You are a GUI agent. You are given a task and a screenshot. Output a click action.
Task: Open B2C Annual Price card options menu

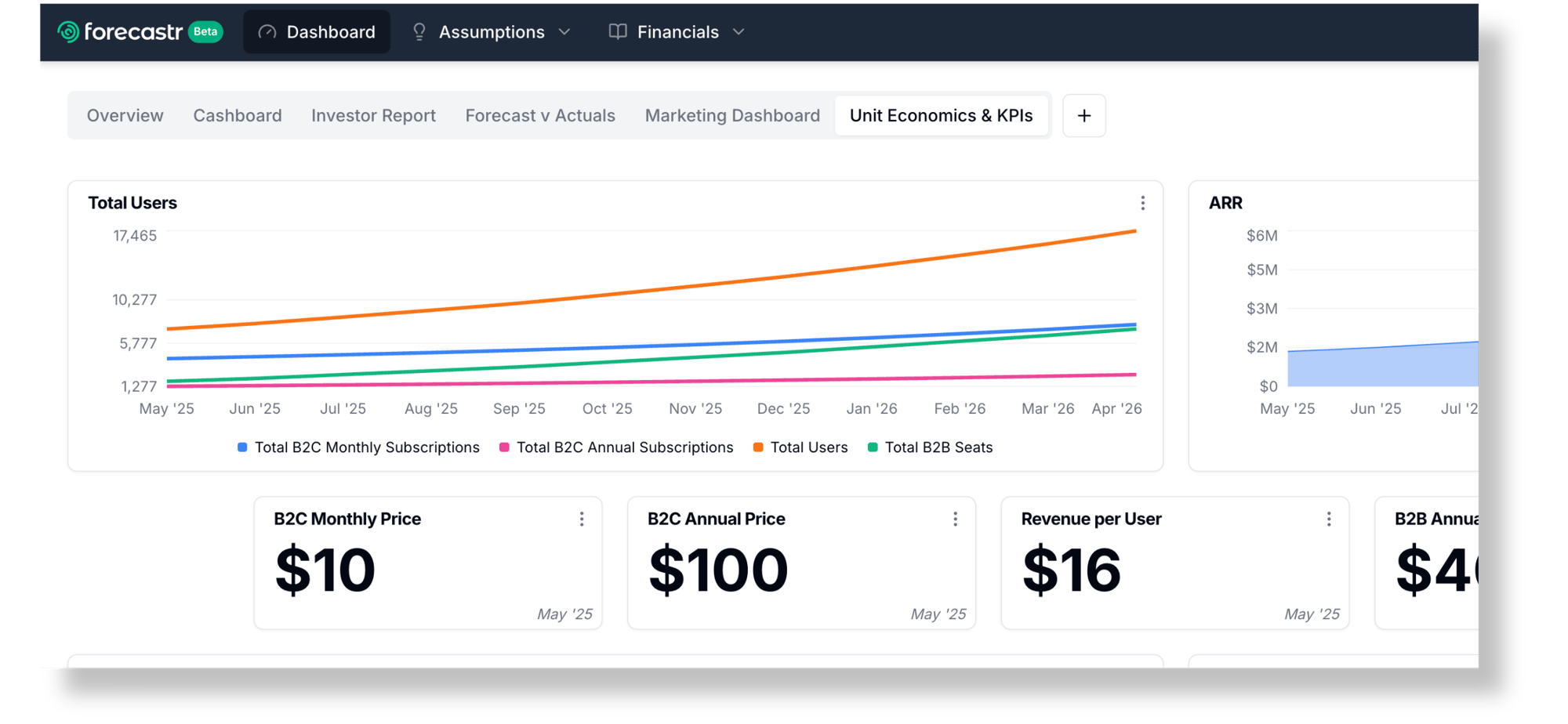click(956, 519)
